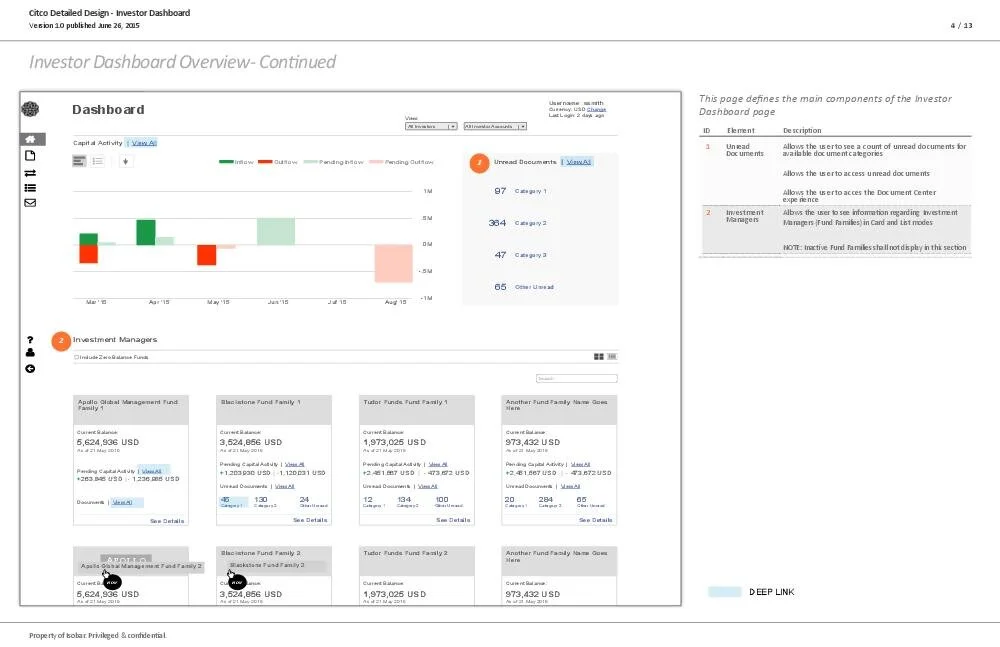
Task: Click the Pending Outflow legend swatch
Action: (x=376, y=162)
